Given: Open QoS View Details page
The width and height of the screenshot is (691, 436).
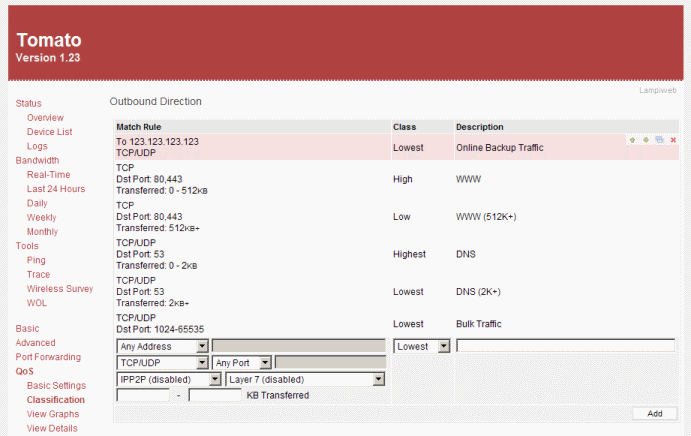Looking at the screenshot, I should pos(52,429).
